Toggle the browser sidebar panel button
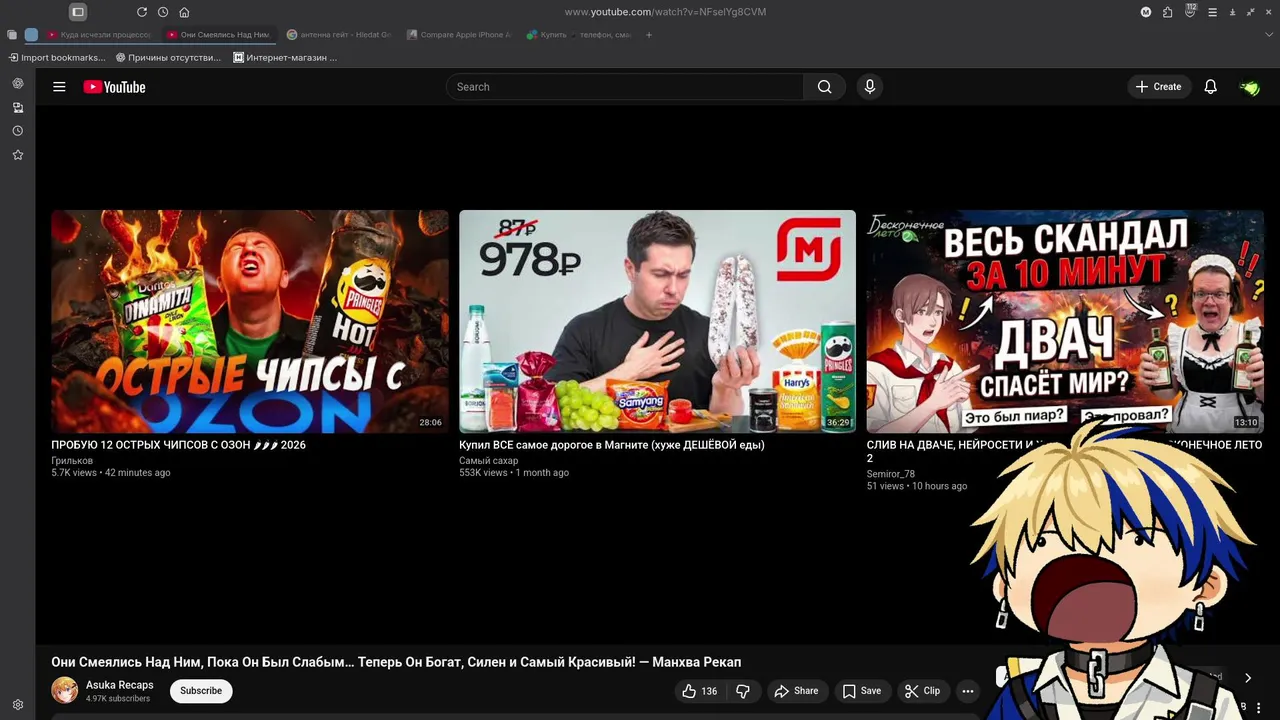 pyautogui.click(x=78, y=12)
